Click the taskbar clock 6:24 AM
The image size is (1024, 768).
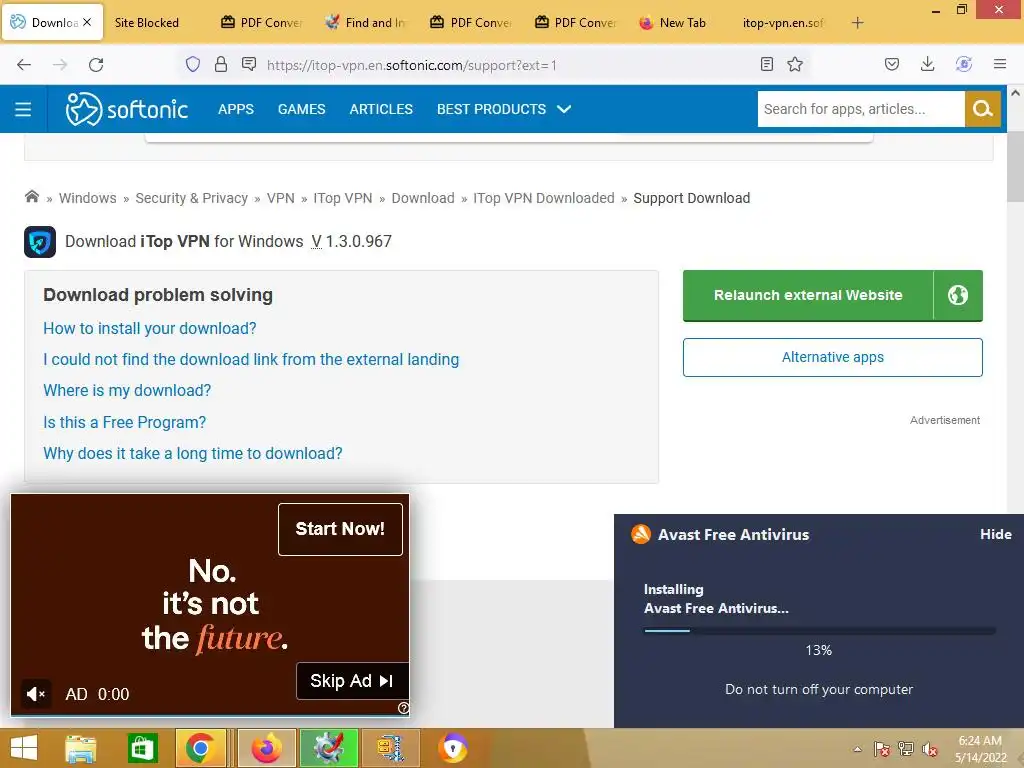pos(980,741)
